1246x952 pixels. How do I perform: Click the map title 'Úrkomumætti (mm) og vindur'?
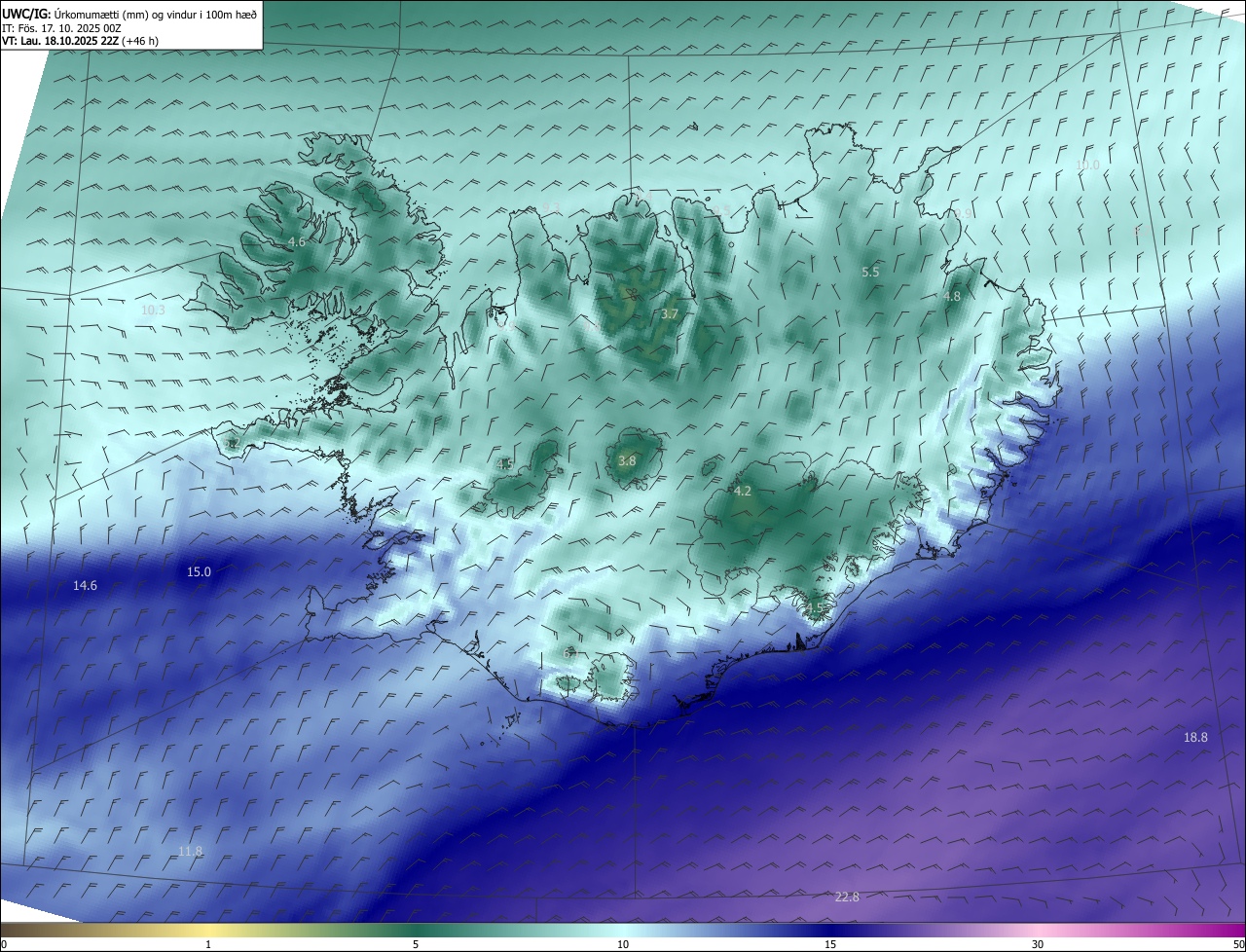point(128,14)
